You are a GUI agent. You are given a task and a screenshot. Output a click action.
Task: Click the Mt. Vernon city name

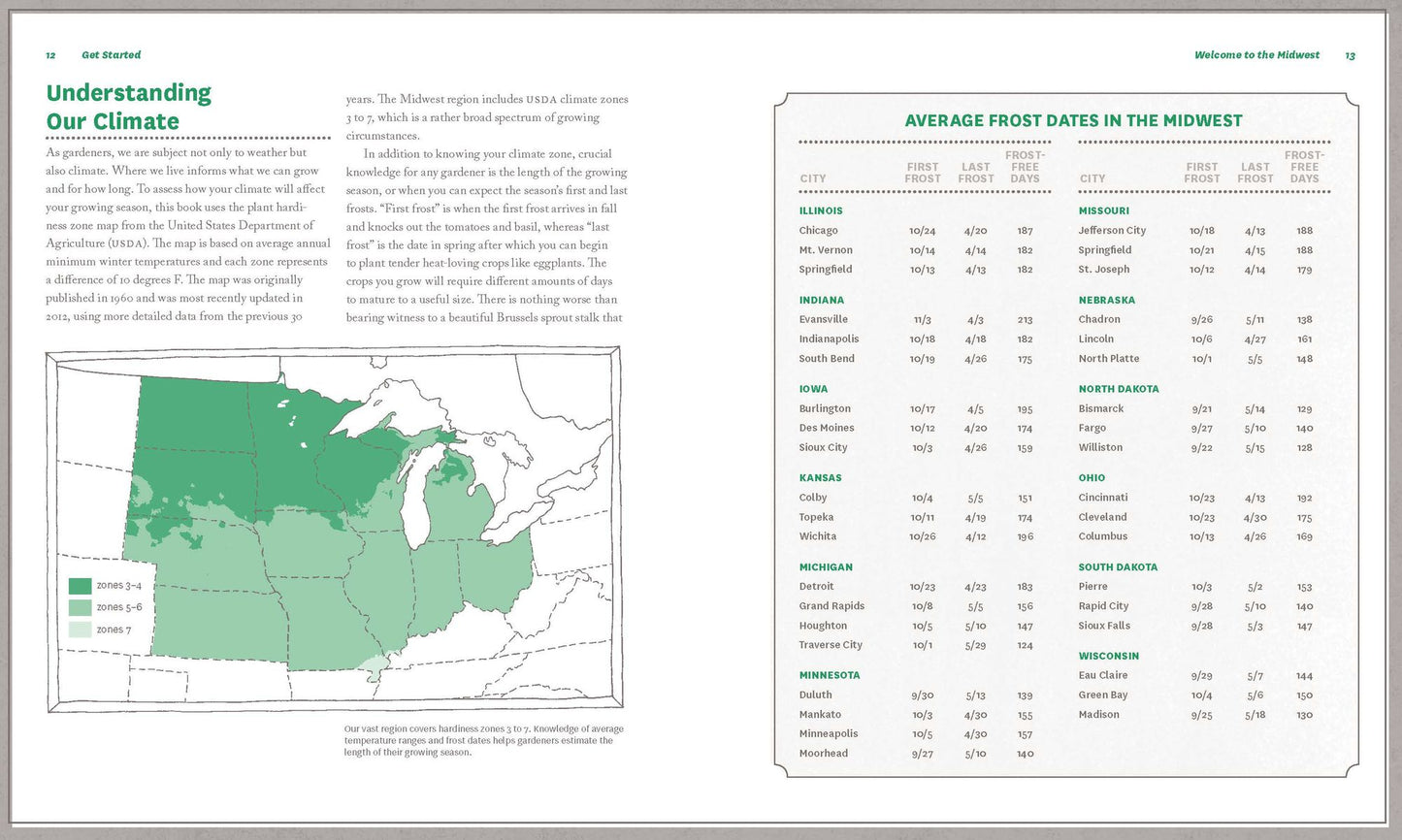click(826, 250)
